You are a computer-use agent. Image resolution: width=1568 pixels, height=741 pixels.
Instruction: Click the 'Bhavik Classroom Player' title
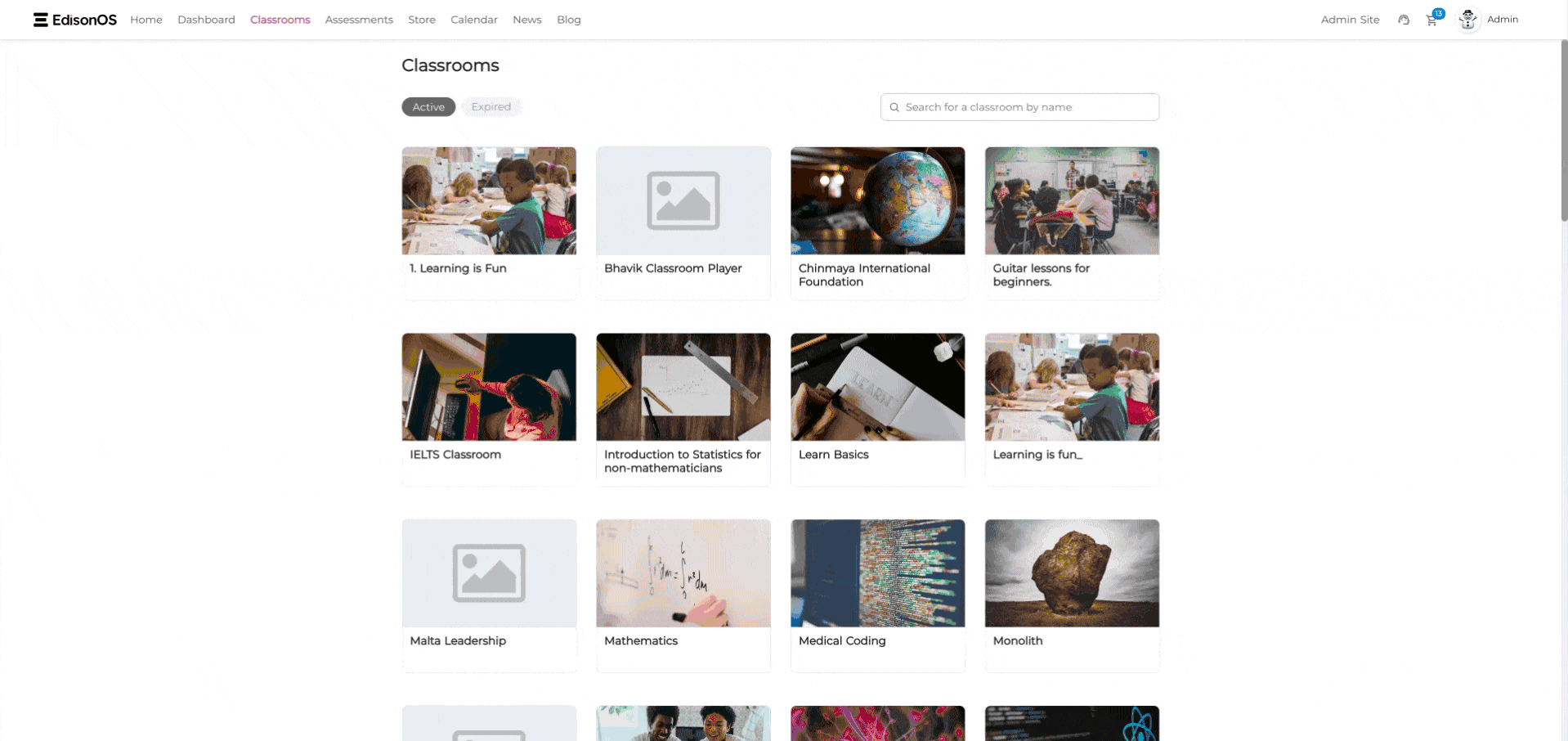(673, 268)
